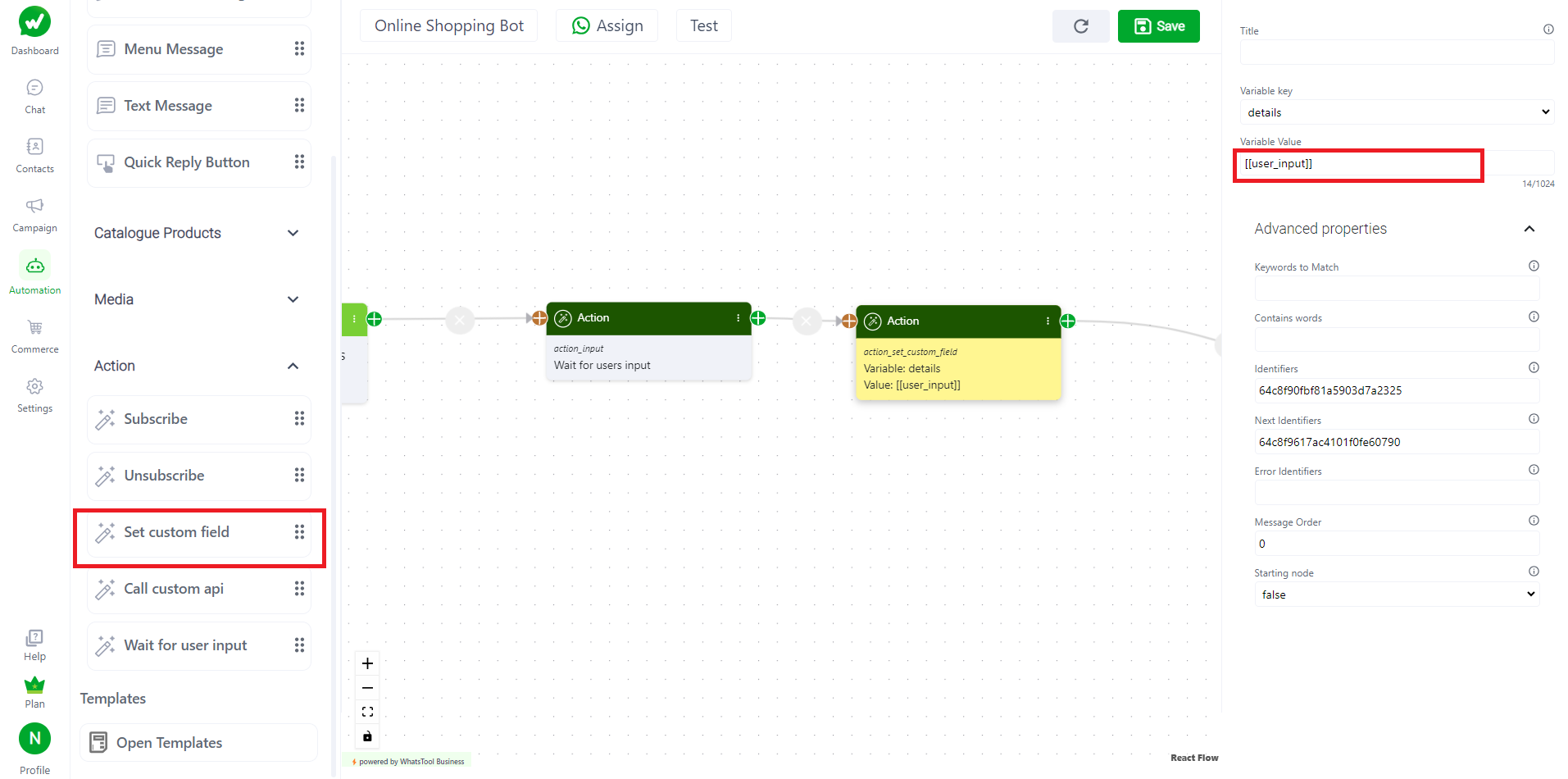This screenshot has height=779, width=1568.
Task: Delete the edge between the two Action nodes
Action: pyautogui.click(x=807, y=321)
